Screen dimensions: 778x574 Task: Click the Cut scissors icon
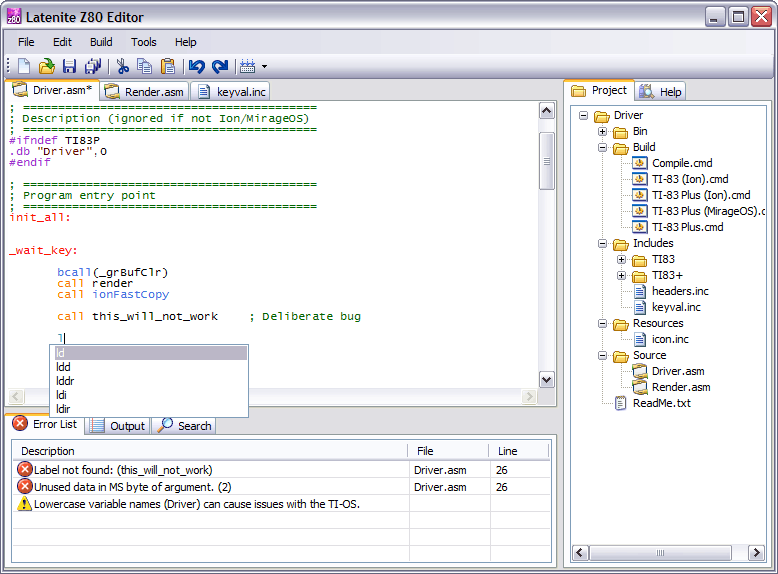coord(123,66)
